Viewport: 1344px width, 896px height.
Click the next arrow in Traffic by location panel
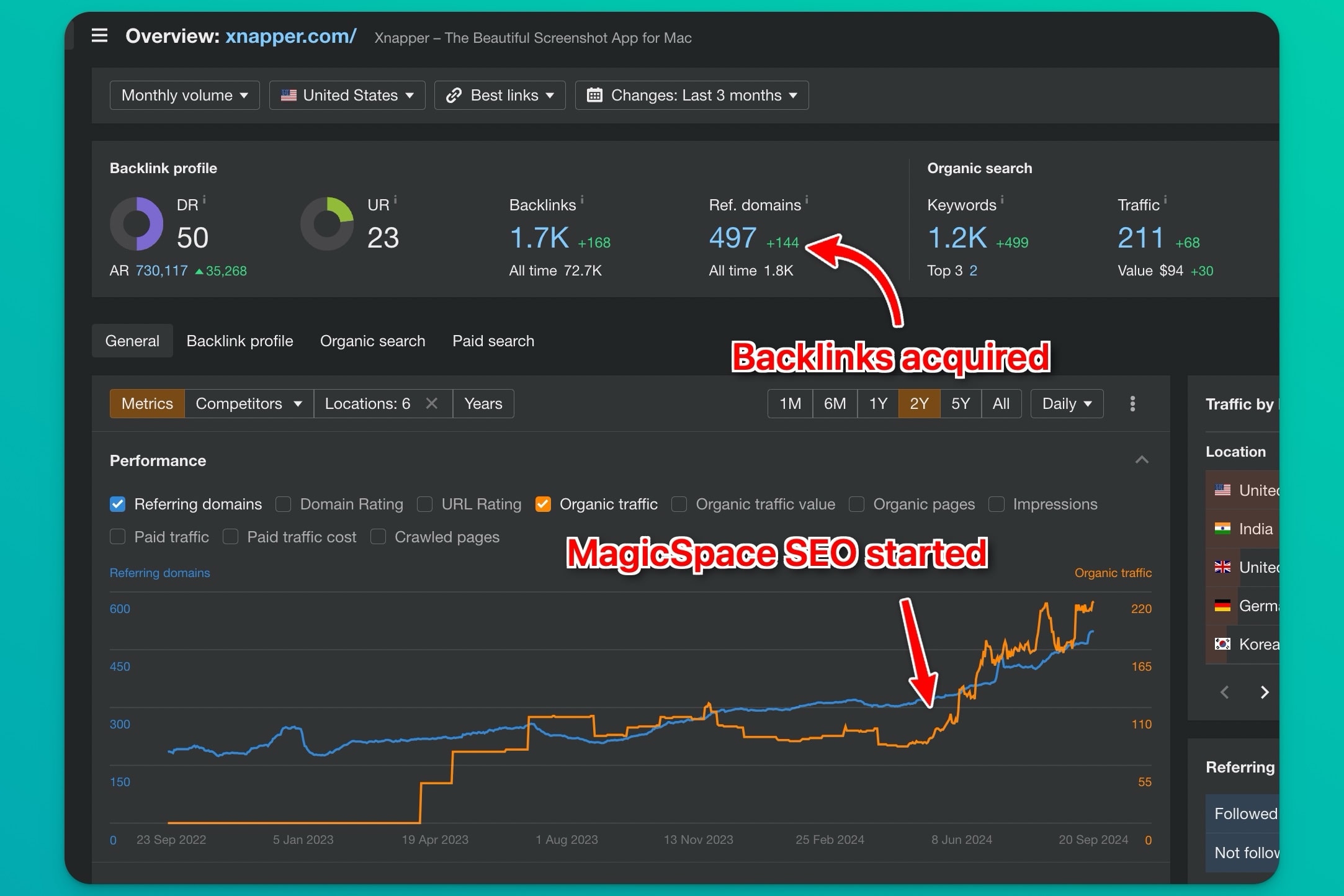[x=1264, y=692]
